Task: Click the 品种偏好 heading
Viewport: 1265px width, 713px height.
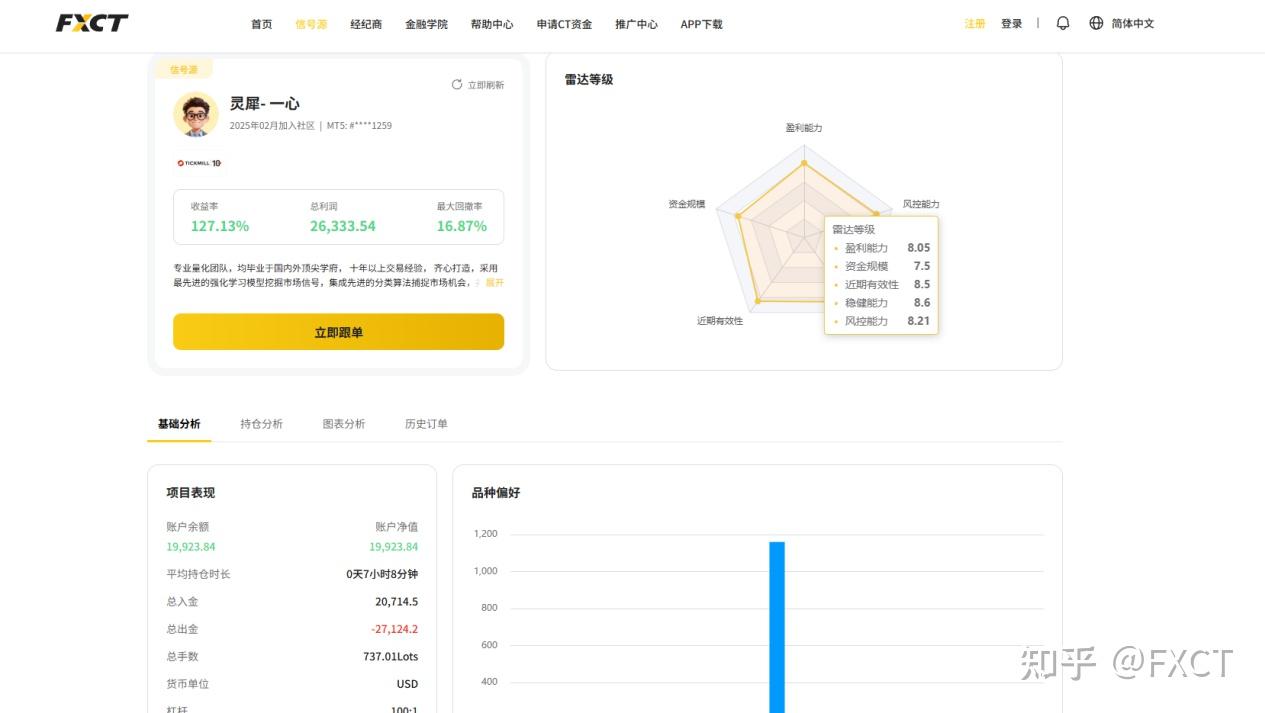Action: pos(496,493)
